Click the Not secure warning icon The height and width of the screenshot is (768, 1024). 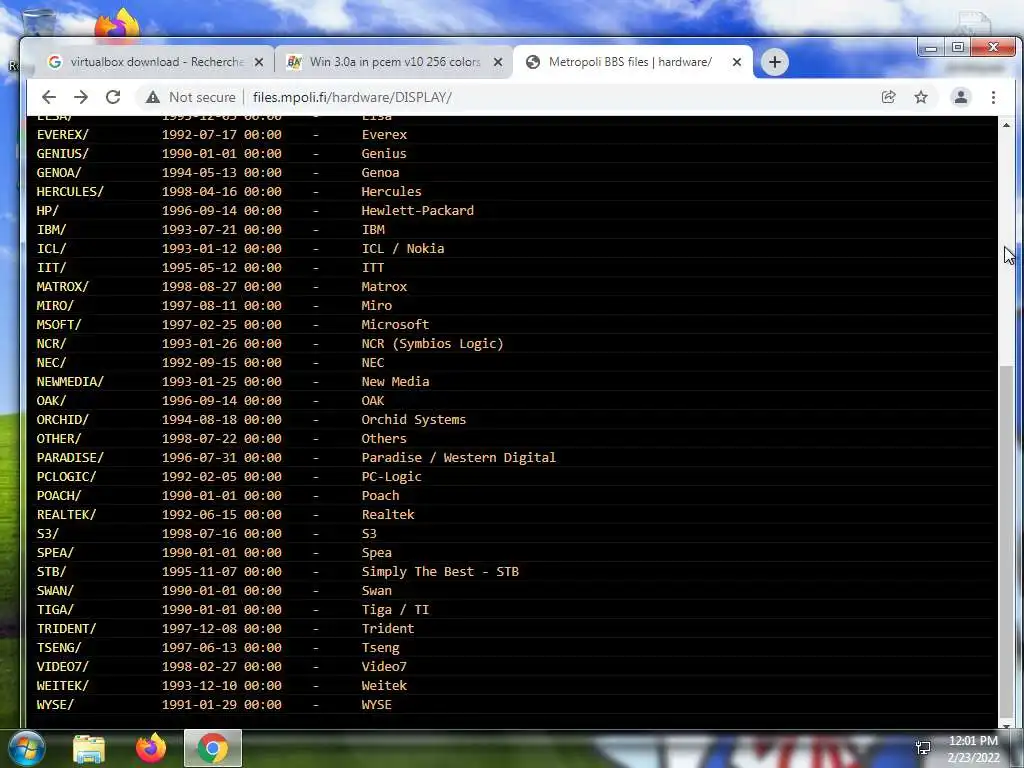pyautogui.click(x=153, y=97)
